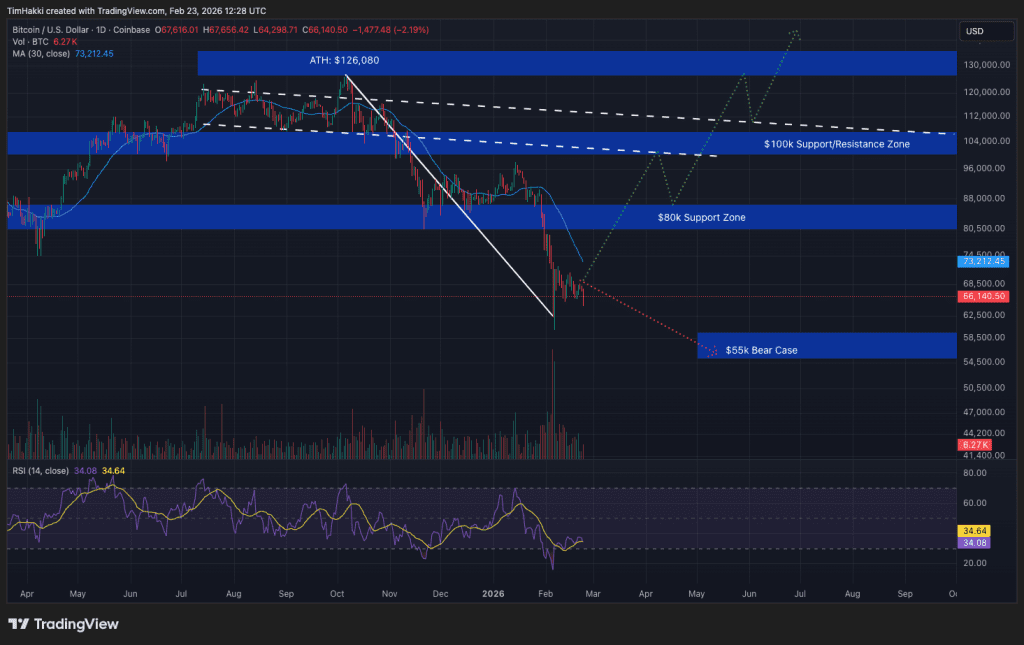This screenshot has width=1024, height=645.
Task: Click the green bullish projection arrow tip
Action: 795,33
